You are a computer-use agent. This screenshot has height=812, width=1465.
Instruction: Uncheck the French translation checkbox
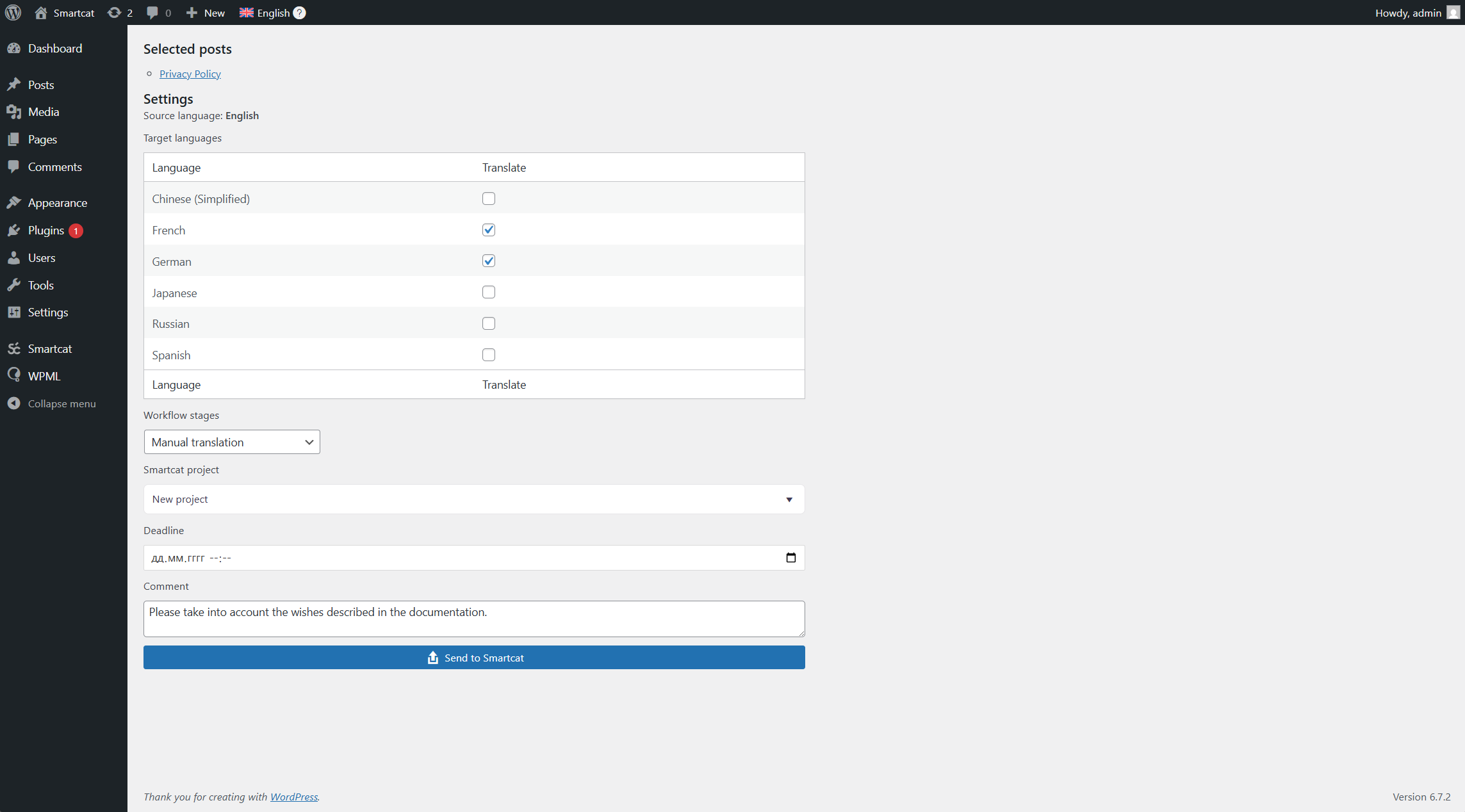[x=489, y=230]
